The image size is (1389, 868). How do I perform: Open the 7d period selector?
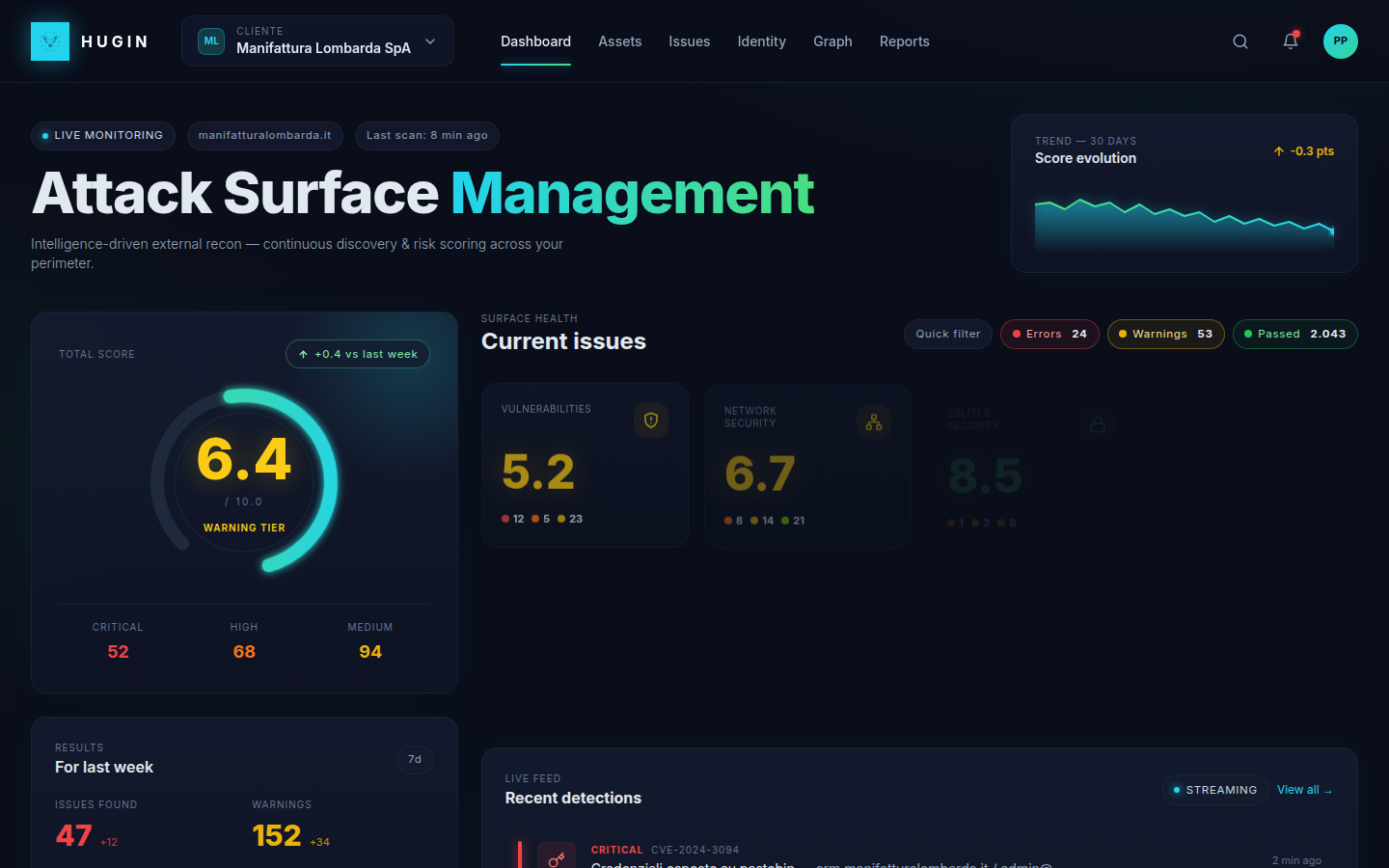415,760
